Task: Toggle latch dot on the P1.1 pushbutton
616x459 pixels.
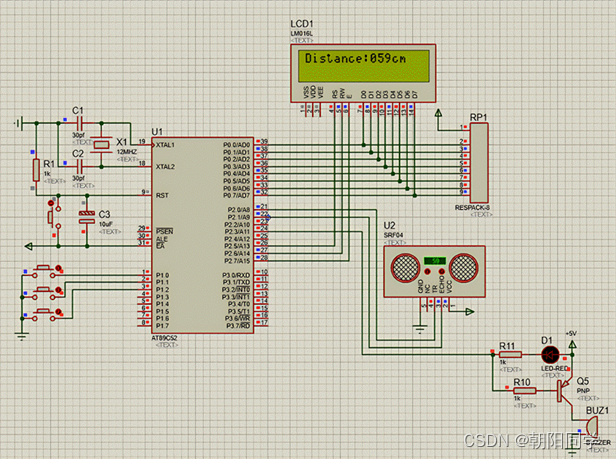Action: [x=59, y=290]
